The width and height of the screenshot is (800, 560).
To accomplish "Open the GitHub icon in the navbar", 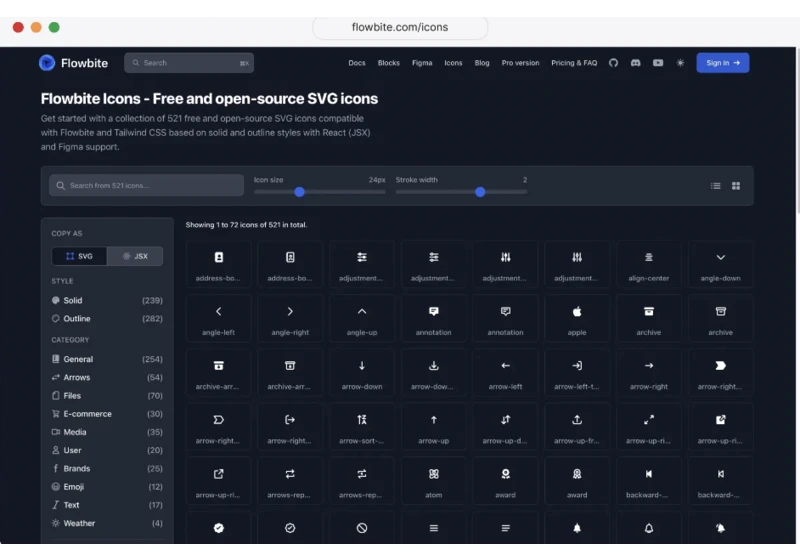I will 613,63.
